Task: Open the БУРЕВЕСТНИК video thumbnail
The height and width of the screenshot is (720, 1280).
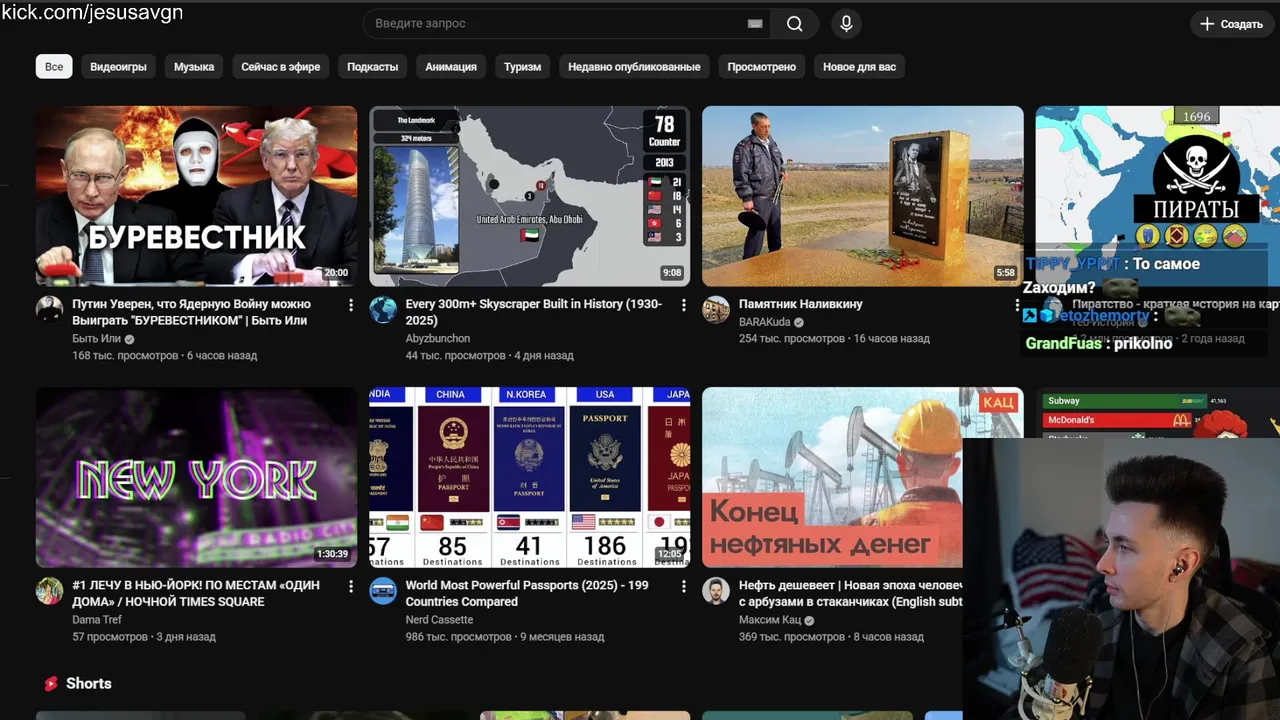Action: click(196, 196)
